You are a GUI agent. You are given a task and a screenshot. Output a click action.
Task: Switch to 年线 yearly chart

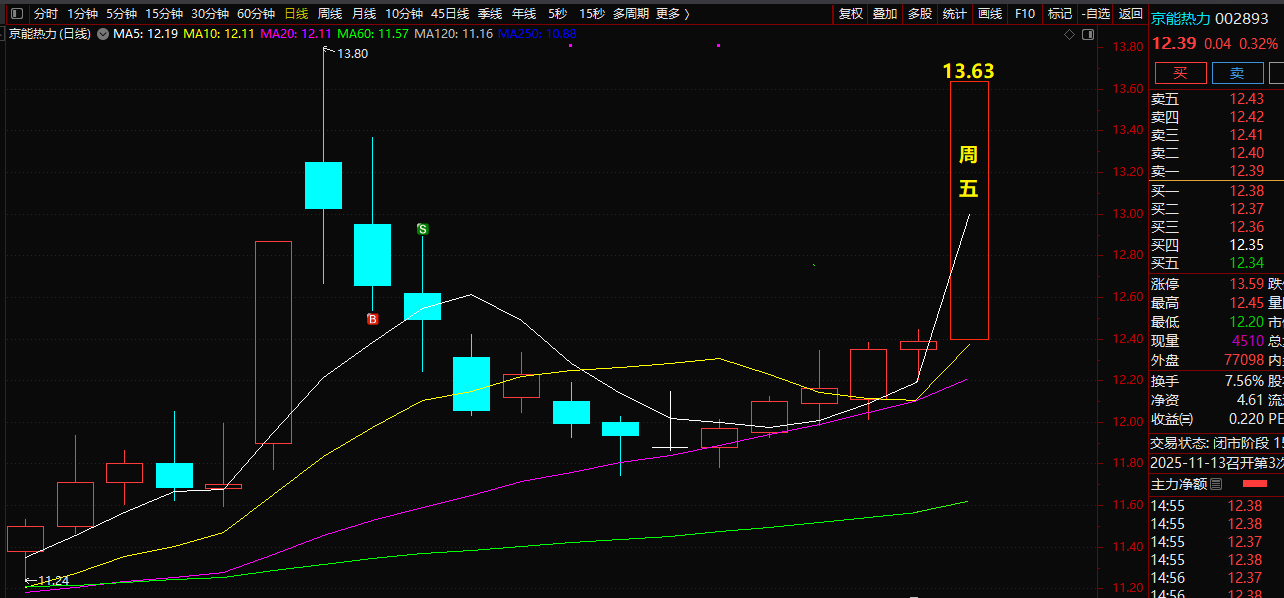[524, 14]
